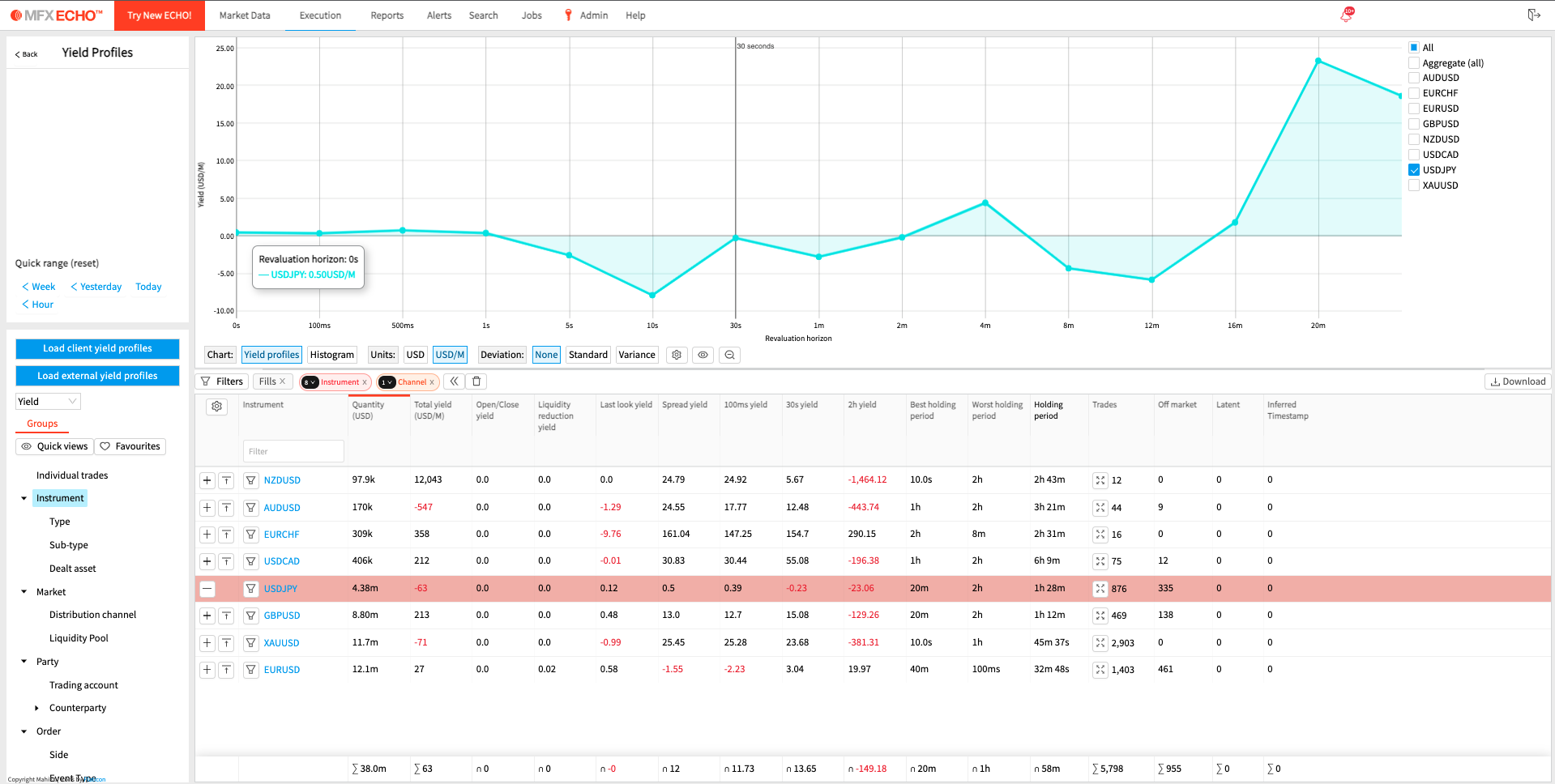
Task: Collapse the Market tree group
Action: (x=23, y=592)
